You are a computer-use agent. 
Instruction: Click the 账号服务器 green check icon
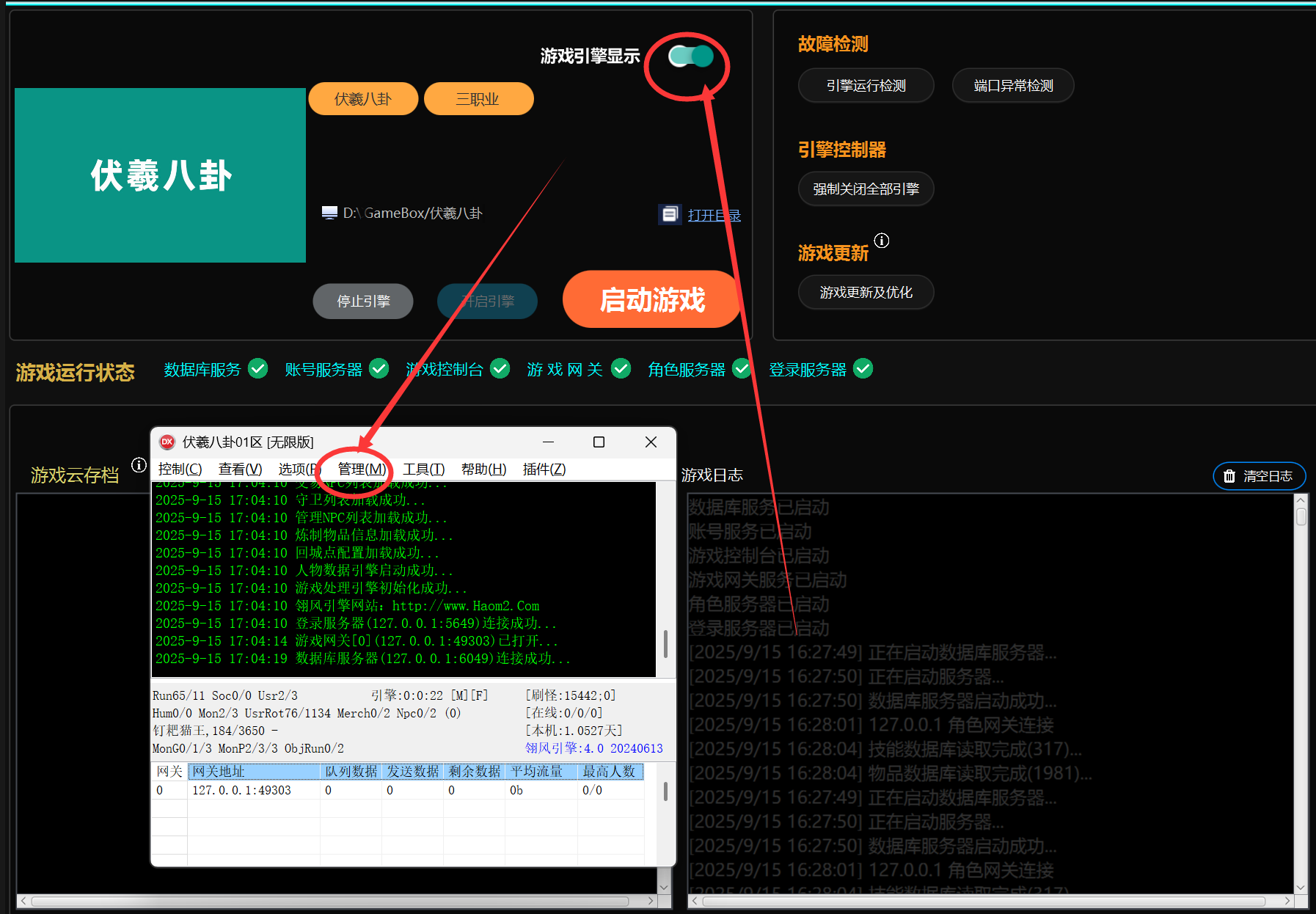click(x=379, y=368)
